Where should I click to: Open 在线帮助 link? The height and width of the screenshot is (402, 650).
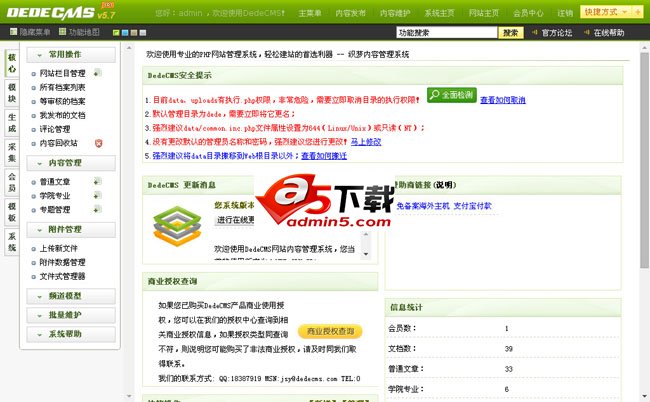pyautogui.click(x=609, y=33)
